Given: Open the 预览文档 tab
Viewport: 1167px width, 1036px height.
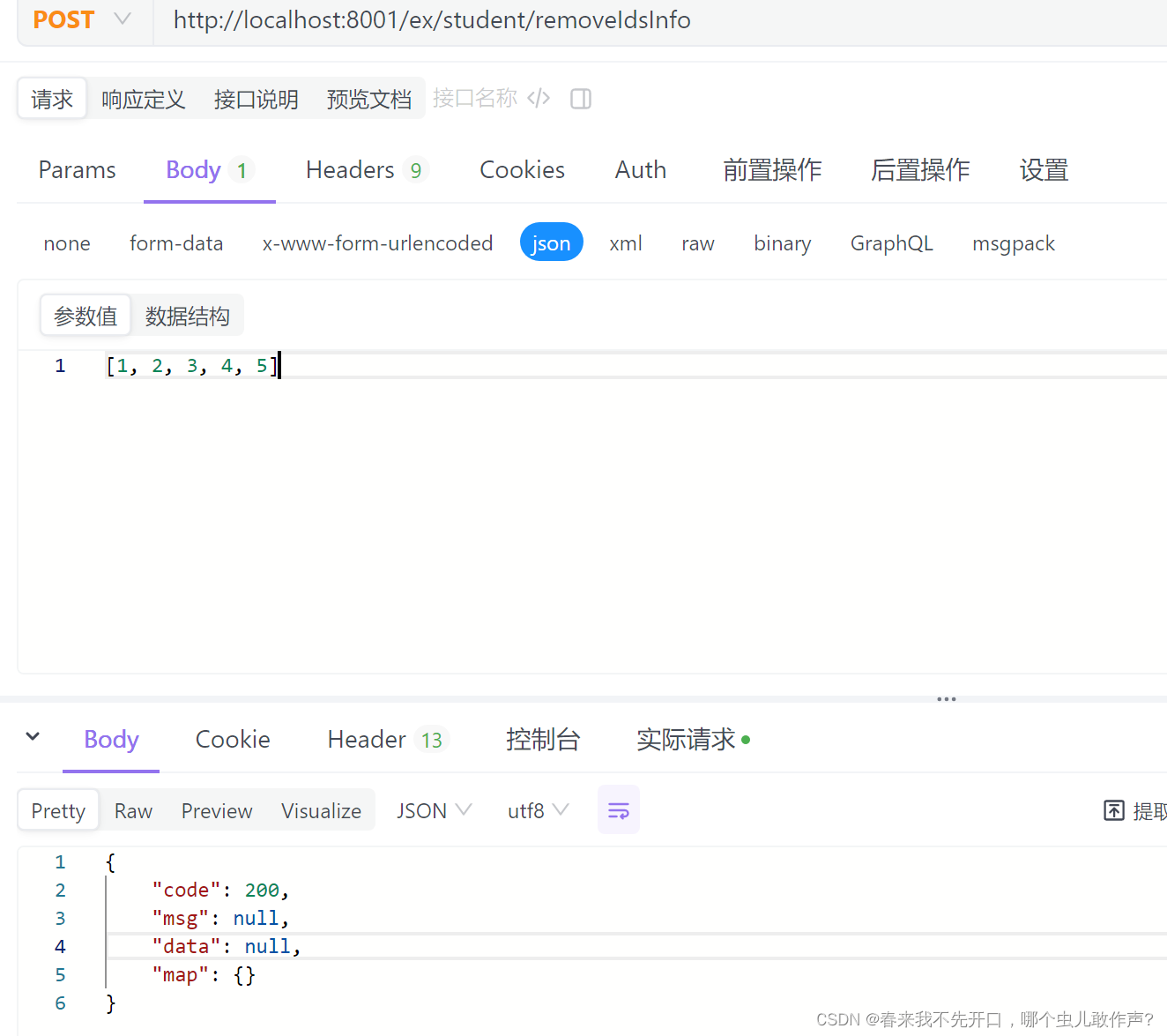Looking at the screenshot, I should 369,99.
